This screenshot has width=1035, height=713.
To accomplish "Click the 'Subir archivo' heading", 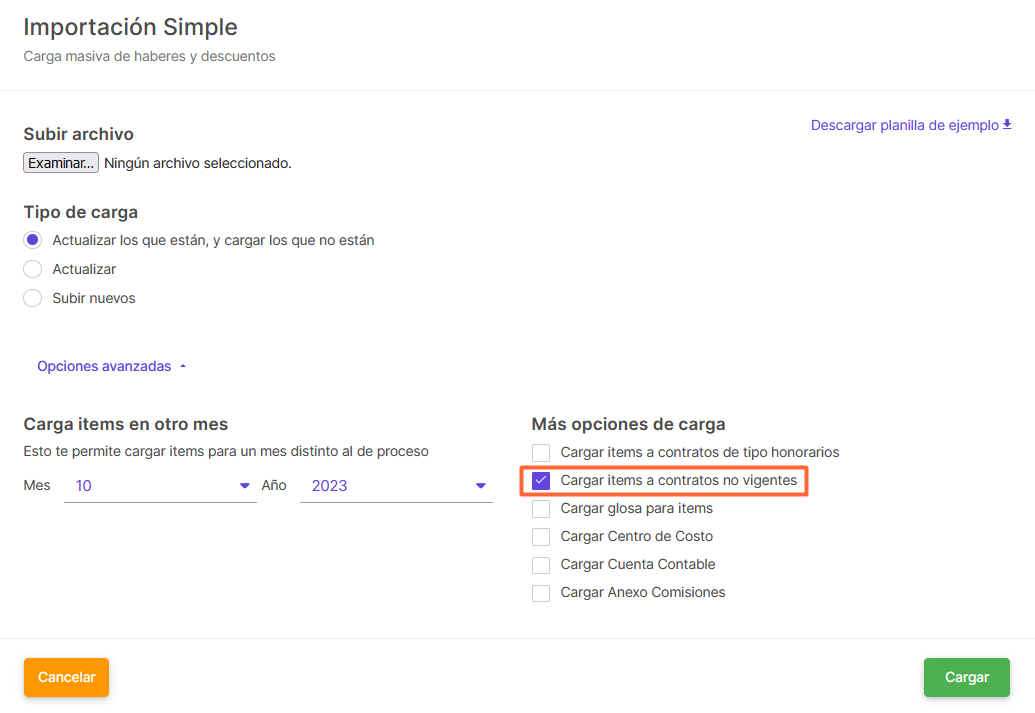I will click(x=79, y=134).
